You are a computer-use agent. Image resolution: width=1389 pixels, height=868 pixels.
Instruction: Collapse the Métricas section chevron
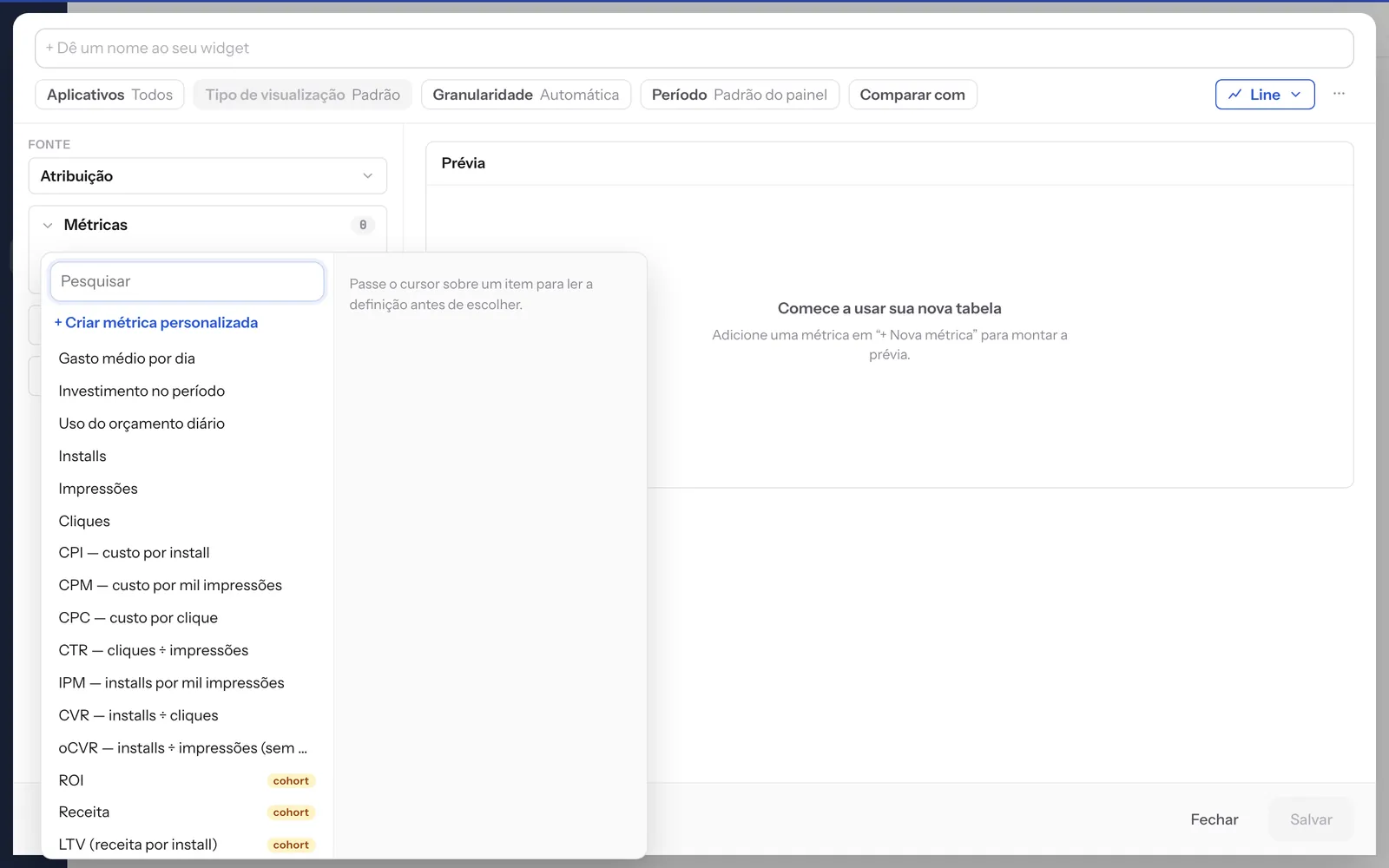pyautogui.click(x=48, y=225)
